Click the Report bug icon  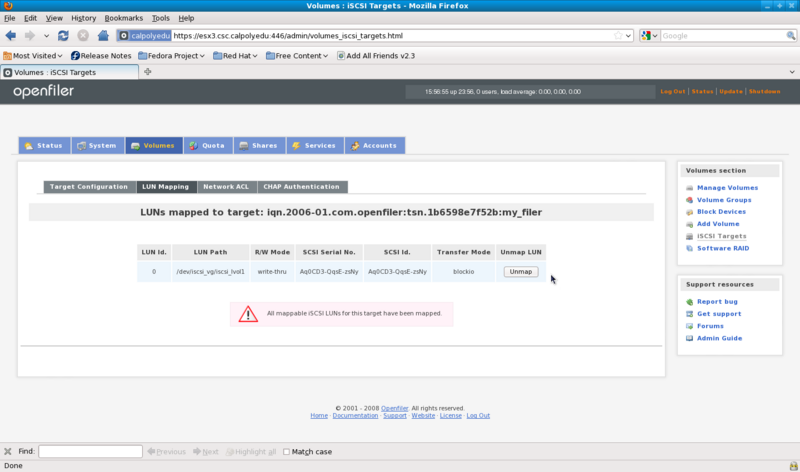click(x=689, y=302)
